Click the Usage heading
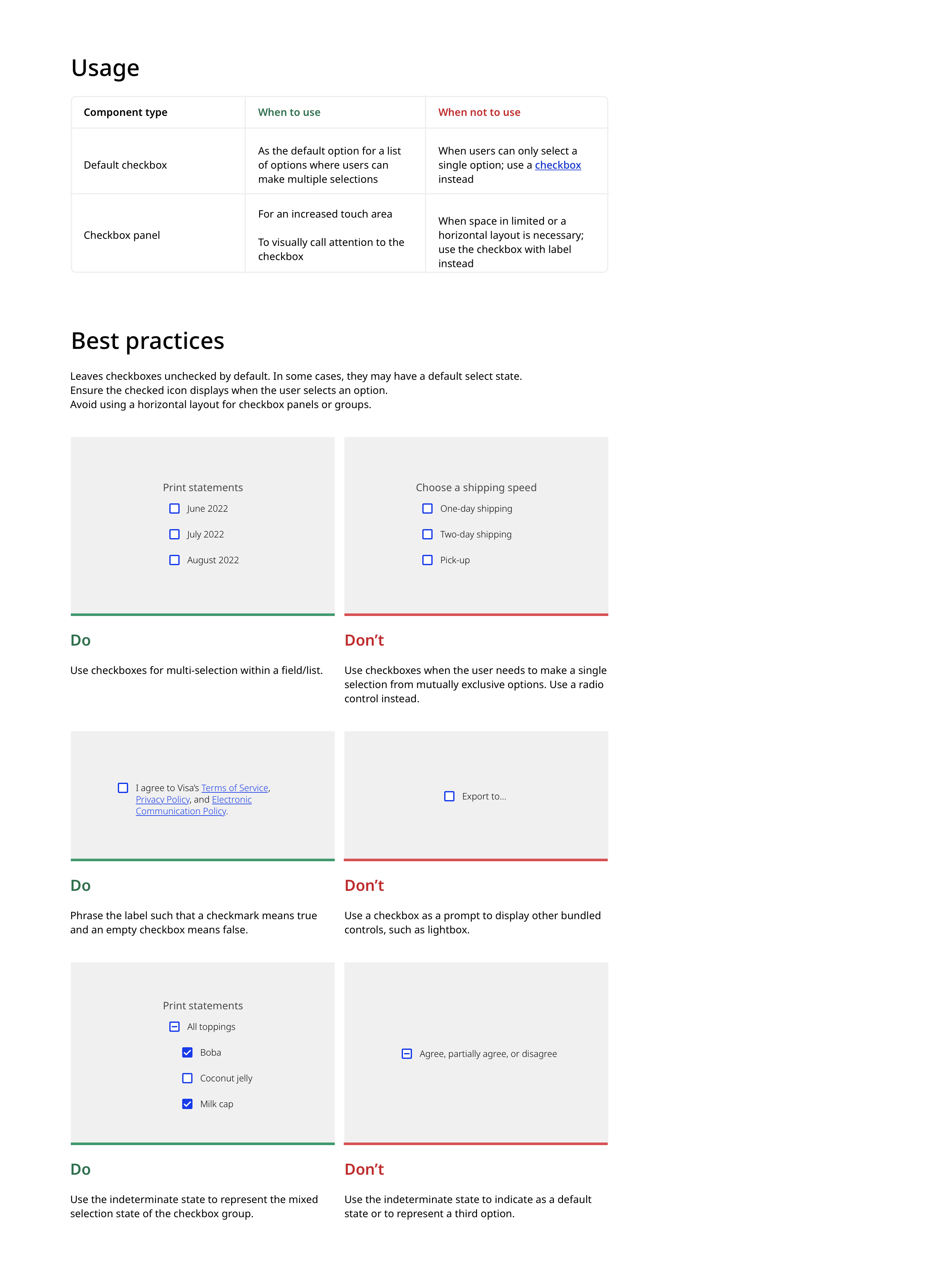927x1288 pixels. click(x=105, y=68)
